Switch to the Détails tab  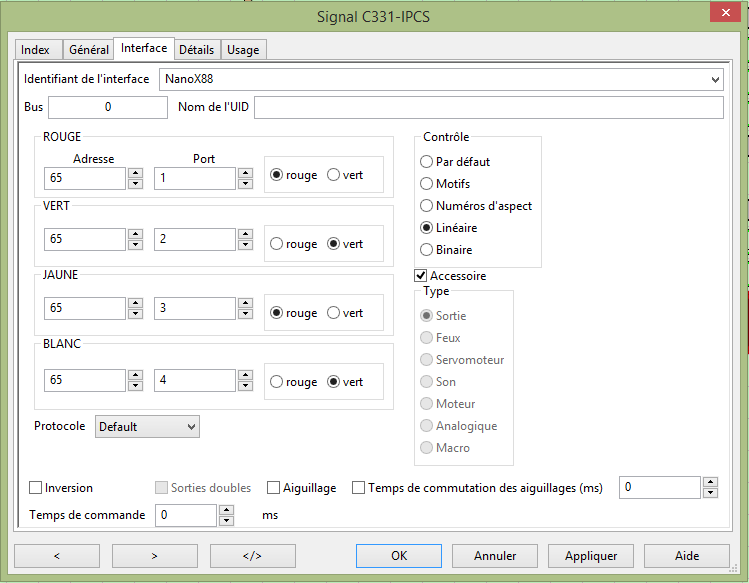coord(196,49)
